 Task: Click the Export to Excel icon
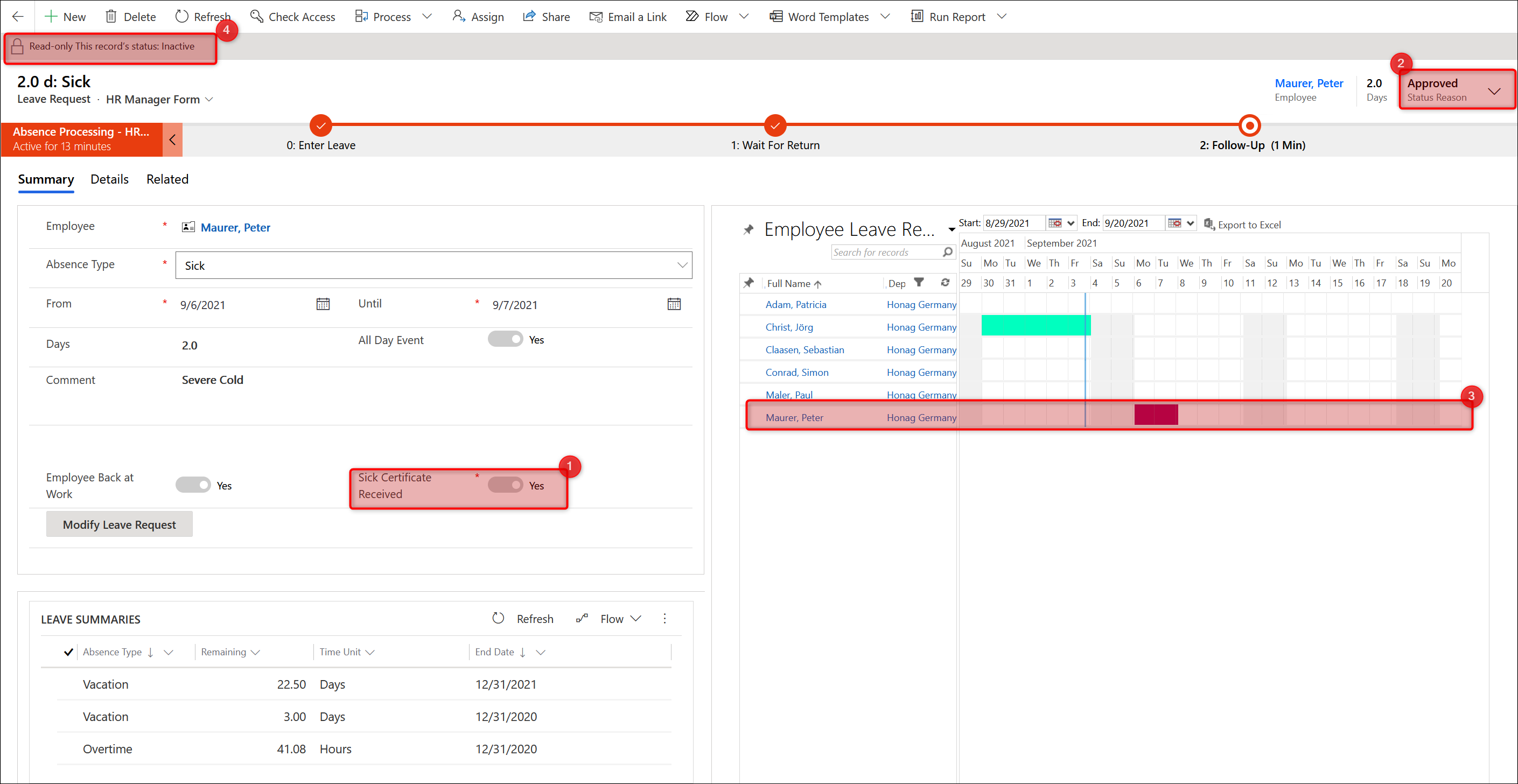click(x=1208, y=224)
